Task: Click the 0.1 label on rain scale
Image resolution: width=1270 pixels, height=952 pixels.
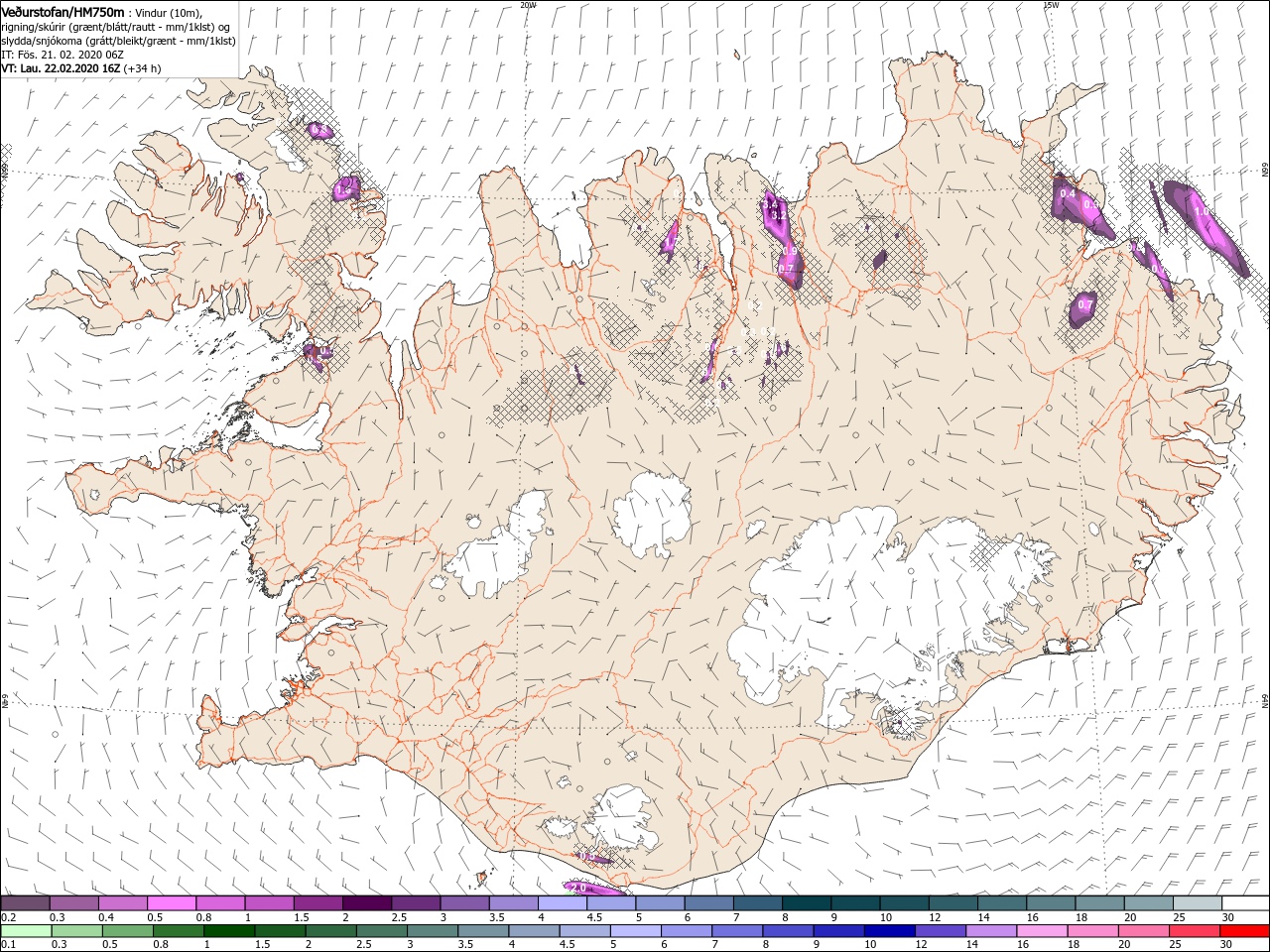Action: [x=8, y=945]
